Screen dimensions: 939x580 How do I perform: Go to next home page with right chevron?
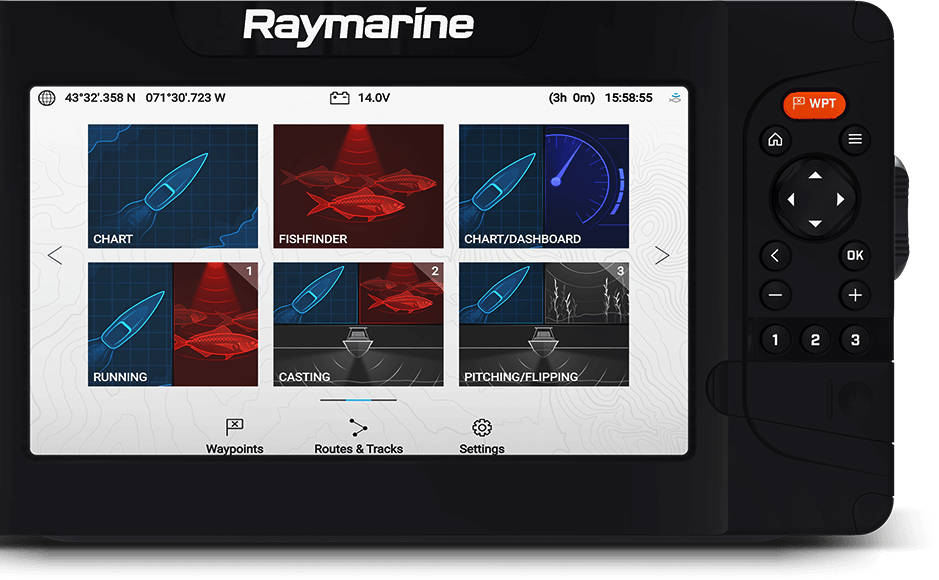tap(662, 256)
